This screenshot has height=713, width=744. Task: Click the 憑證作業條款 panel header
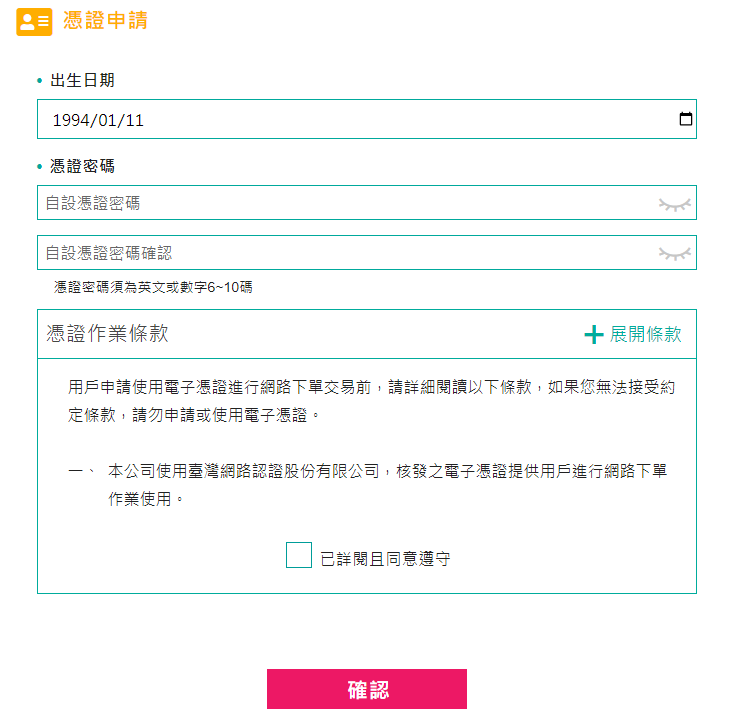(367, 334)
